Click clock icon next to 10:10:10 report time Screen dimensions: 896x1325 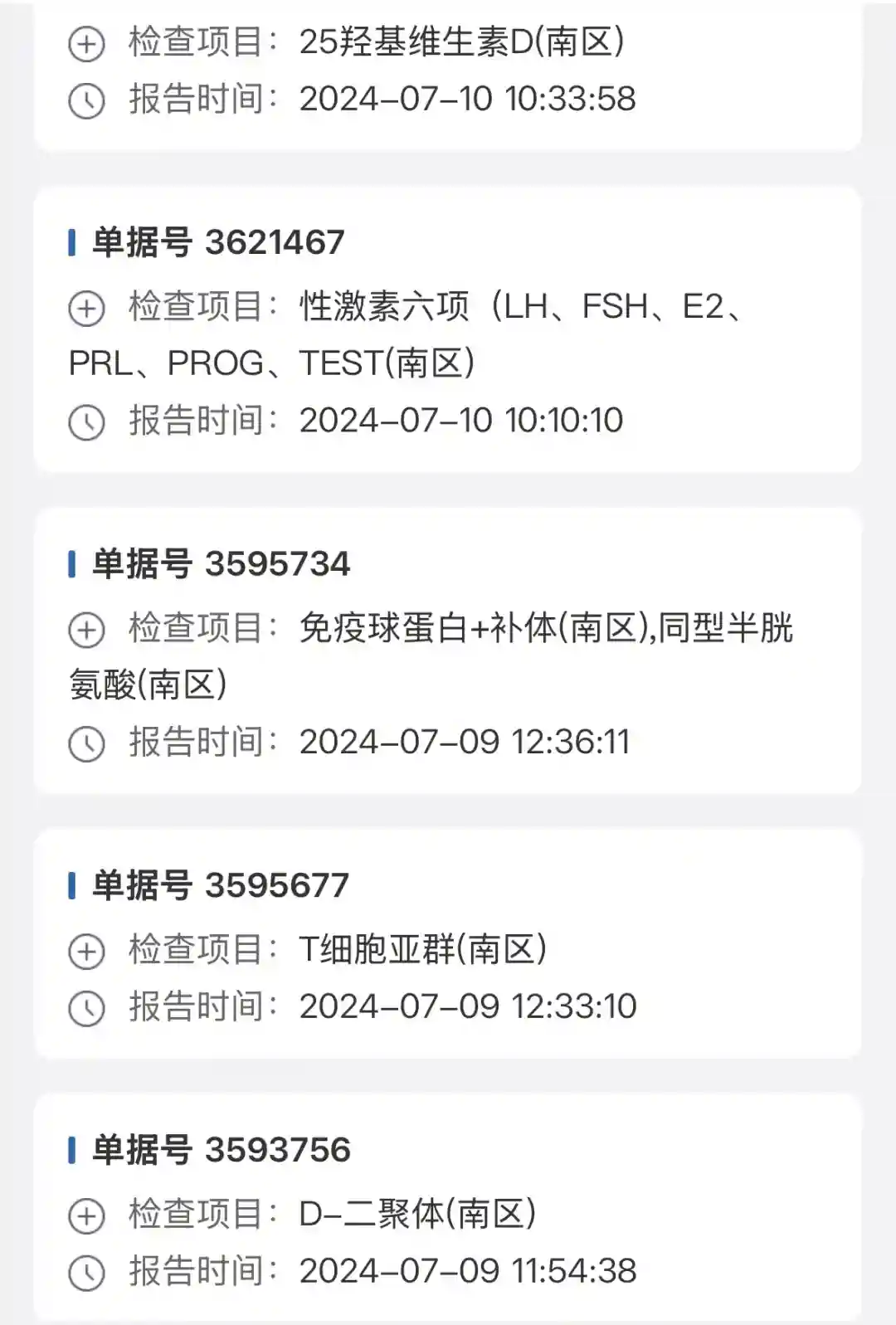pos(86,422)
